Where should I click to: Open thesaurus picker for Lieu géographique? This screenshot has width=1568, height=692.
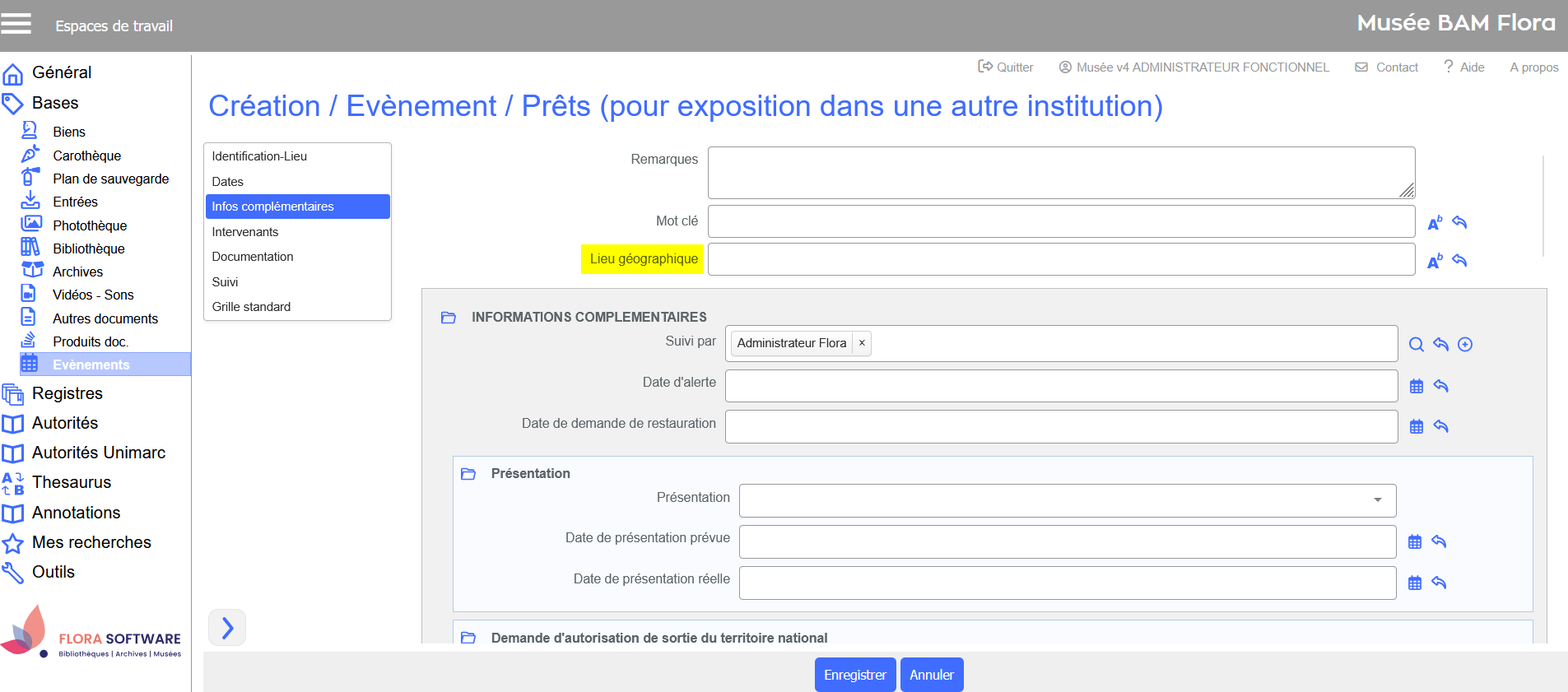pos(1435,261)
